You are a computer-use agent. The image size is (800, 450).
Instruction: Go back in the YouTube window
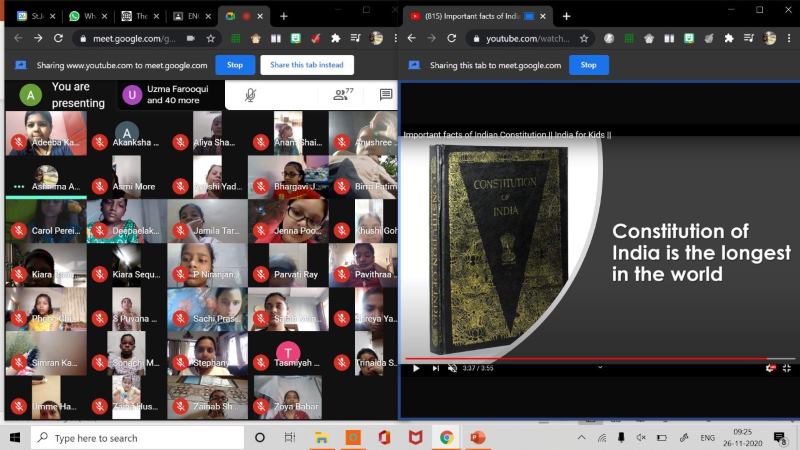click(412, 38)
